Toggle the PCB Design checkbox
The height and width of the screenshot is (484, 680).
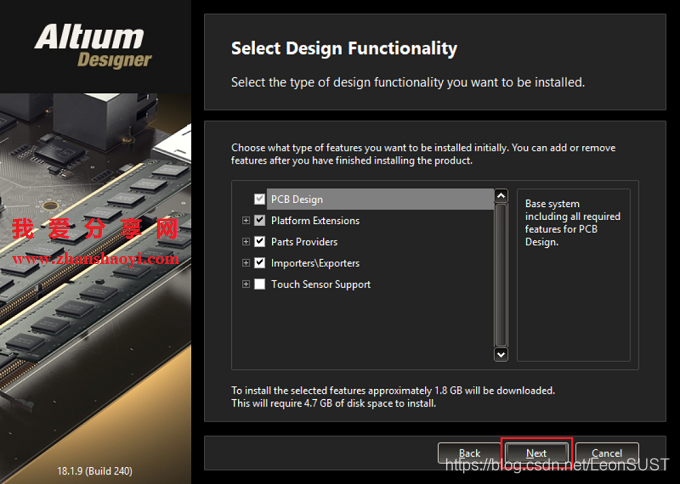(x=260, y=199)
